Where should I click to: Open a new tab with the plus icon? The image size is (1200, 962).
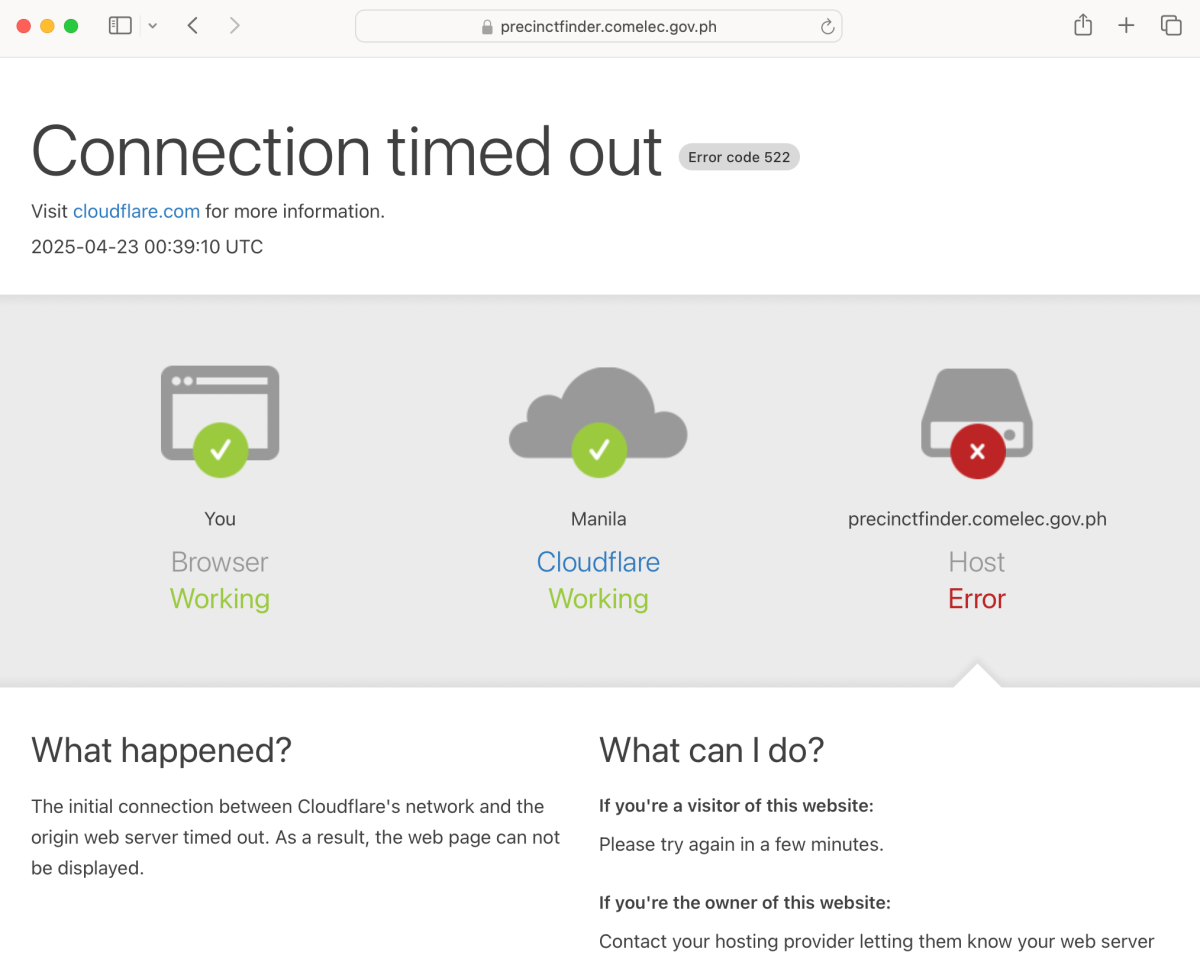coord(1126,26)
